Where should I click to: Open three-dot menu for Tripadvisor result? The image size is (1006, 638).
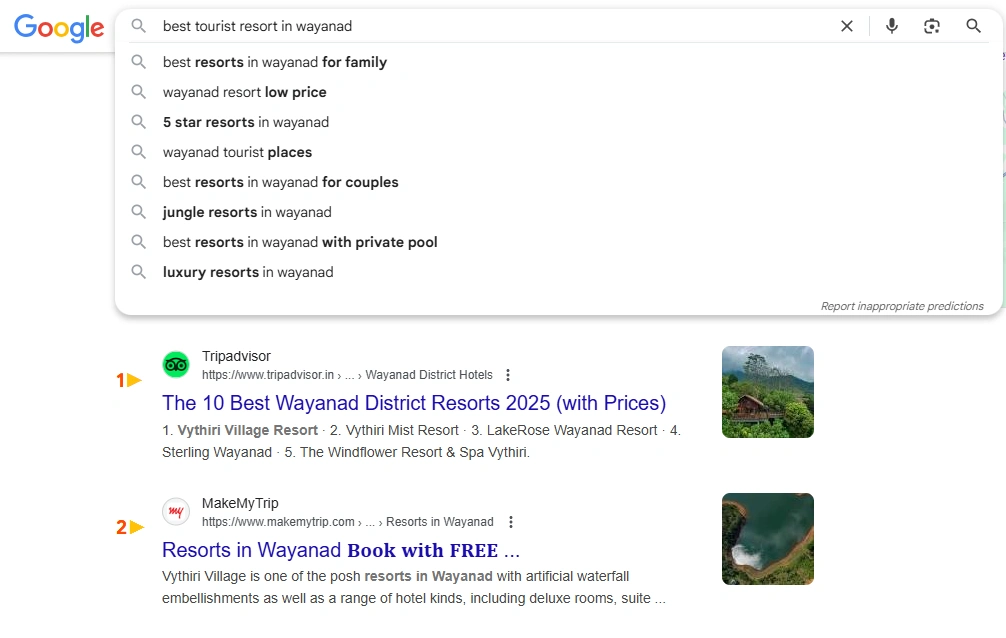pos(508,375)
